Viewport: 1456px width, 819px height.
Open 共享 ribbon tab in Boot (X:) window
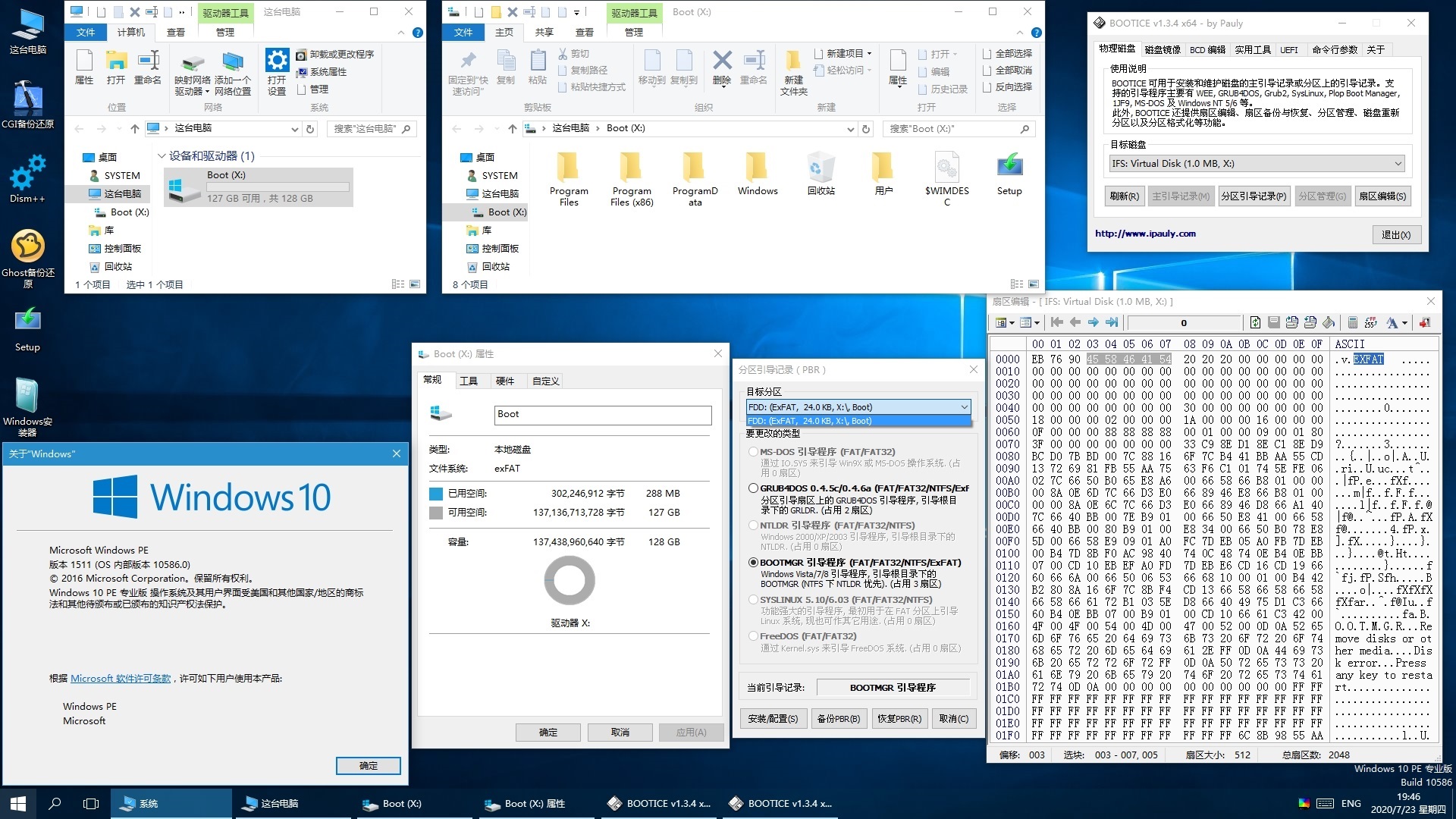pos(544,33)
